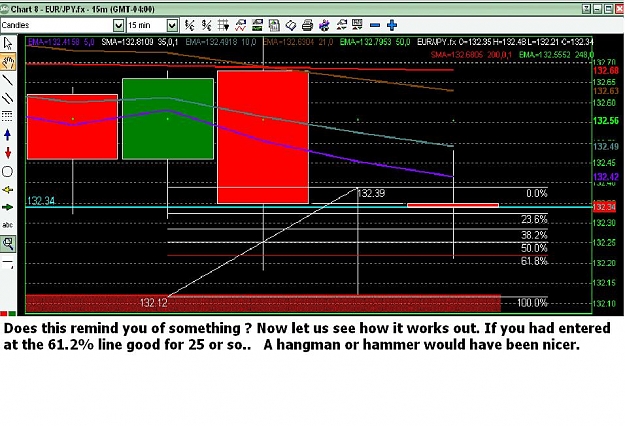Click the EMA=132.7953 50,0 indicator label
The image size is (625, 426).
tap(375, 42)
